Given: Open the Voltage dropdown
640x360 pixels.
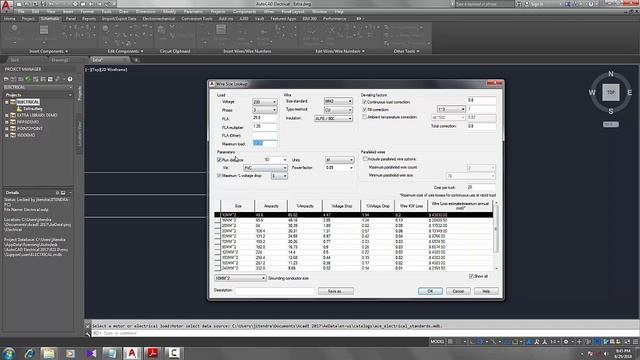Looking at the screenshot, I should pyautogui.click(x=264, y=102).
